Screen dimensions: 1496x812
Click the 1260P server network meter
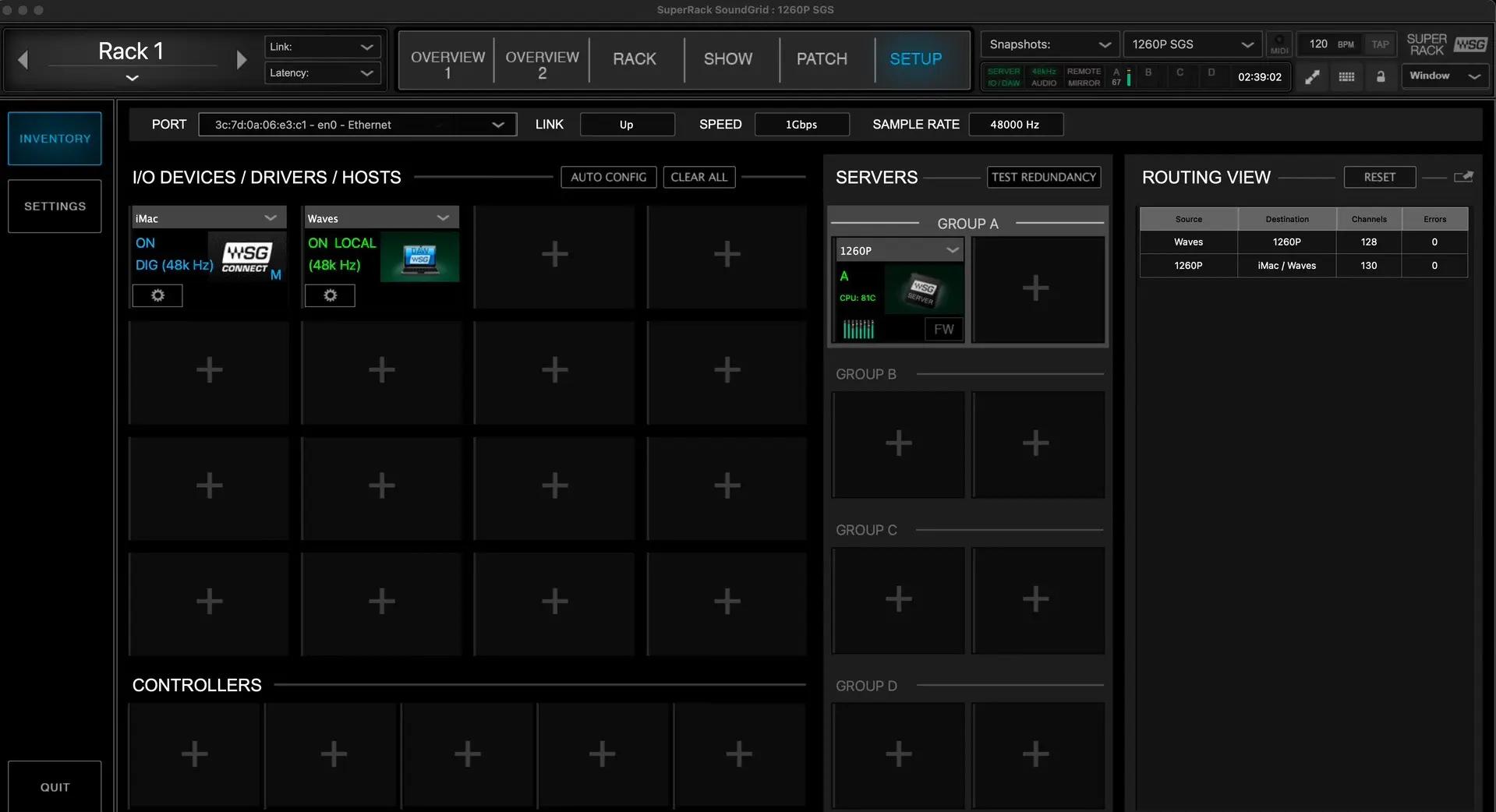point(858,330)
